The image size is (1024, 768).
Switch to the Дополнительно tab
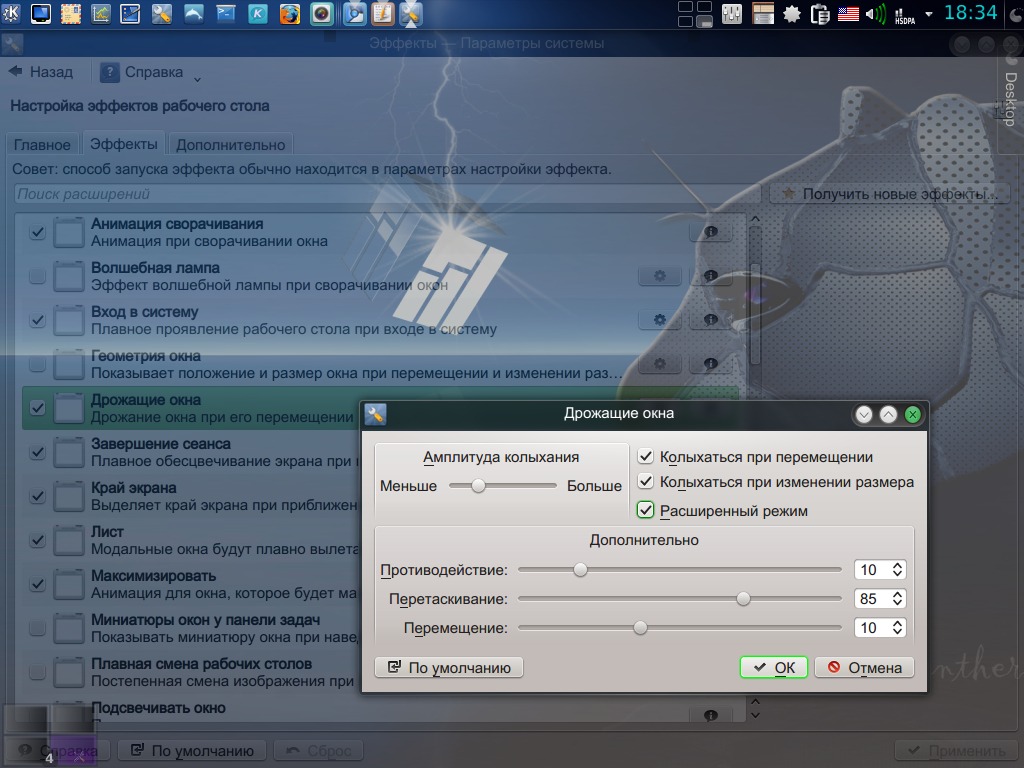click(x=231, y=144)
